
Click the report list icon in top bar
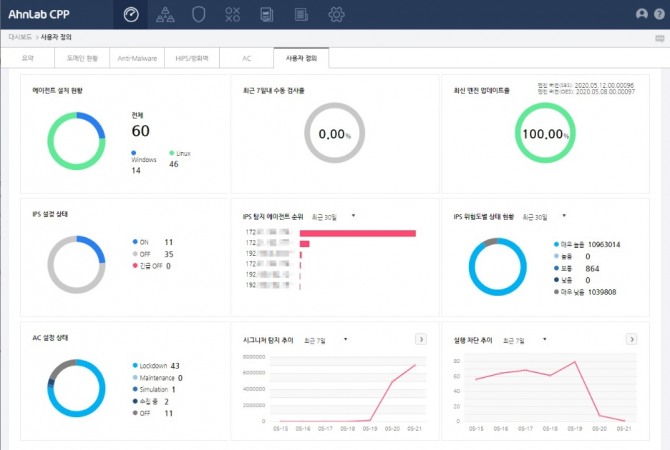(x=301, y=14)
